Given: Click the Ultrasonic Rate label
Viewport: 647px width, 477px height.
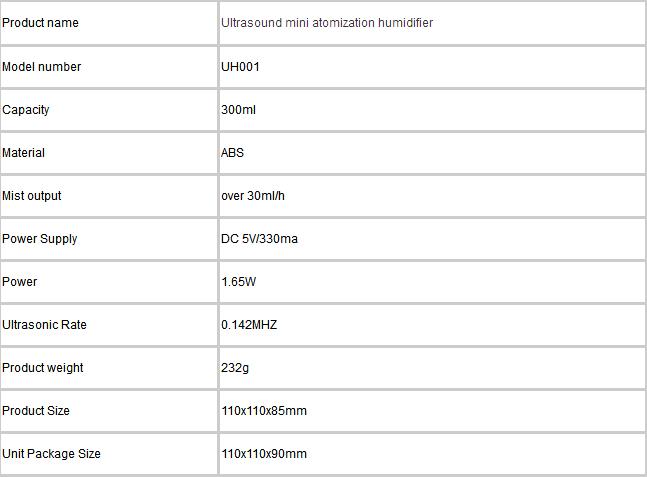Looking at the screenshot, I should click(x=44, y=325).
